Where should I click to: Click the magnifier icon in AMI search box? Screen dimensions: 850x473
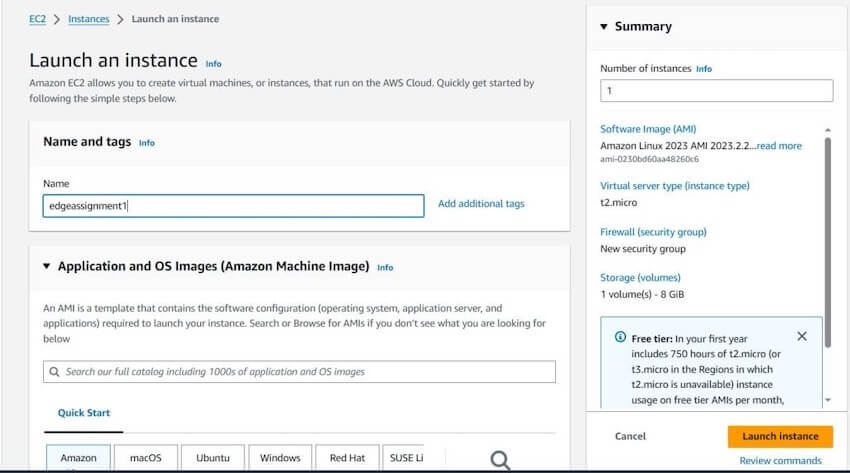55,372
